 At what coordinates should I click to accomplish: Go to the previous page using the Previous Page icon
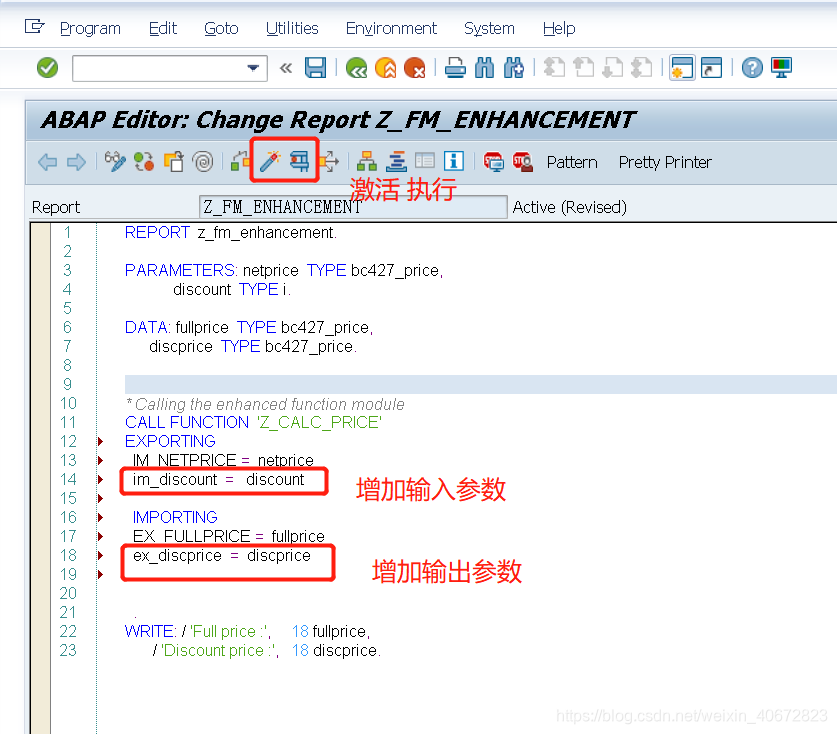(583, 68)
